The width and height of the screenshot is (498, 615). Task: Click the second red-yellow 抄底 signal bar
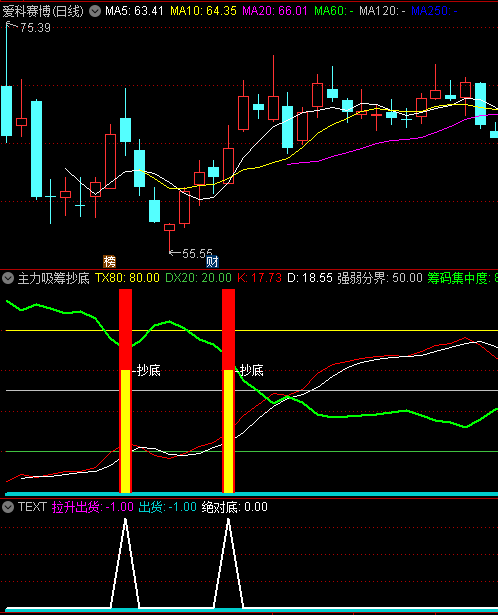click(229, 391)
